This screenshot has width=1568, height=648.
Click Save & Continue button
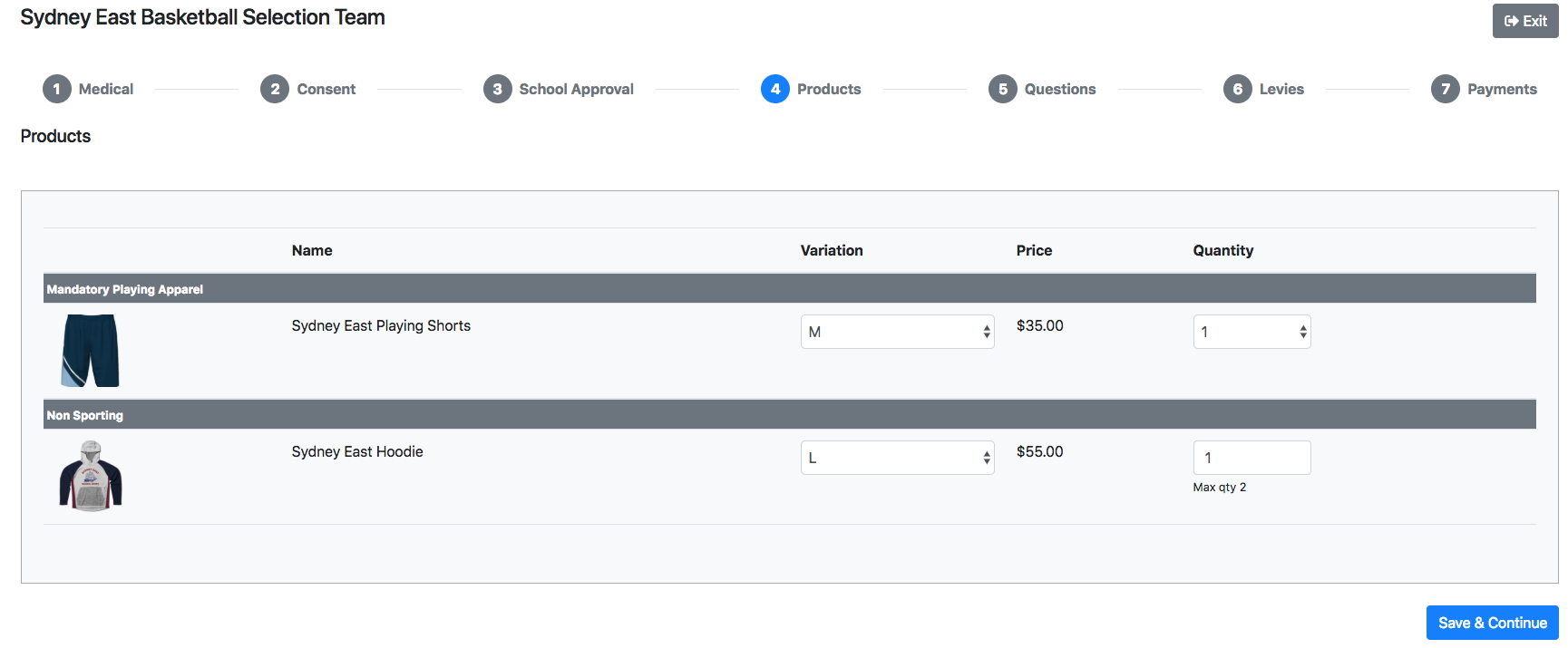click(x=1493, y=623)
